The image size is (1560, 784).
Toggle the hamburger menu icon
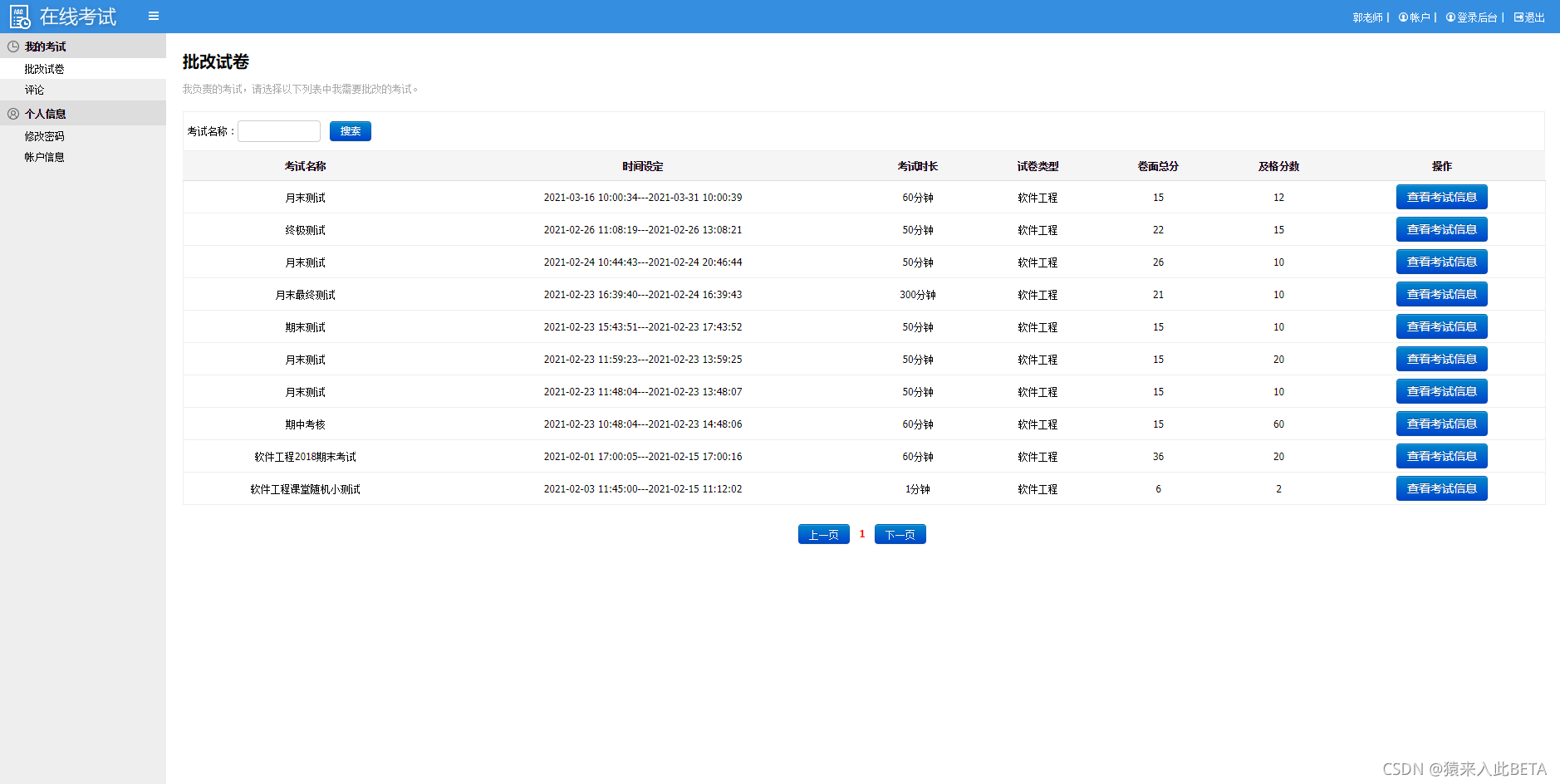(x=154, y=16)
